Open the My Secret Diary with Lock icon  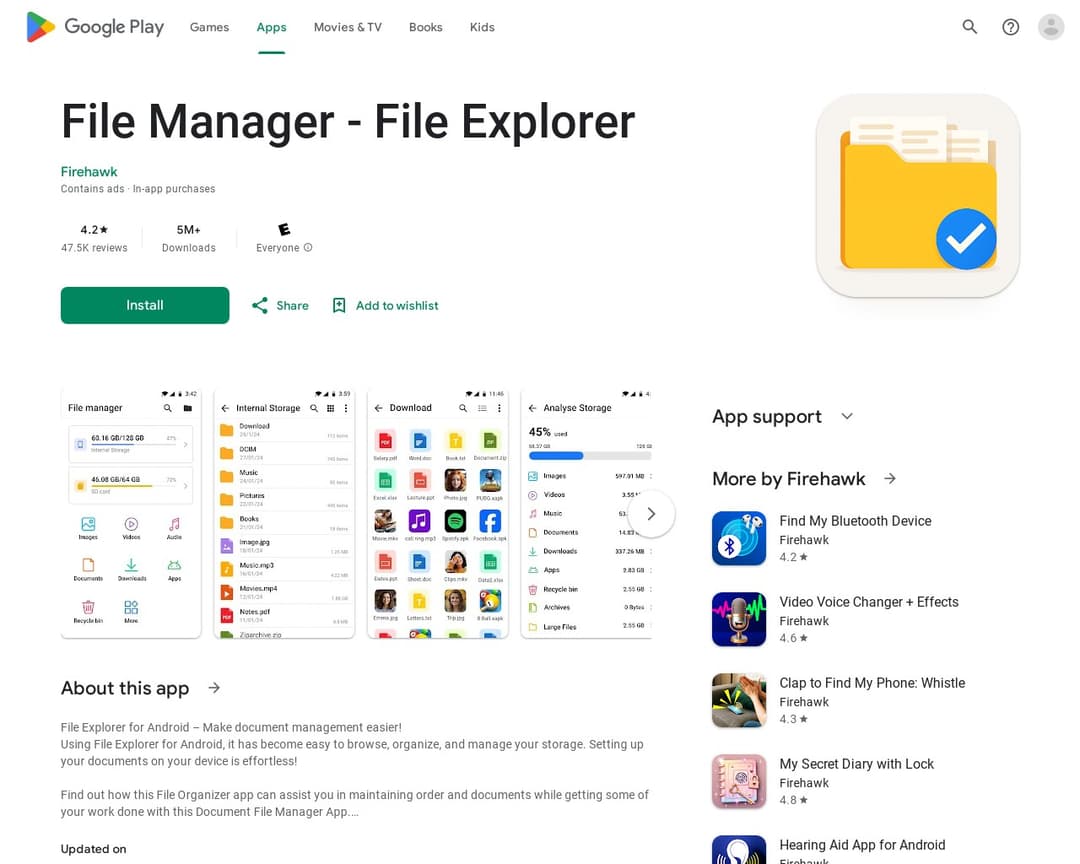coord(739,781)
